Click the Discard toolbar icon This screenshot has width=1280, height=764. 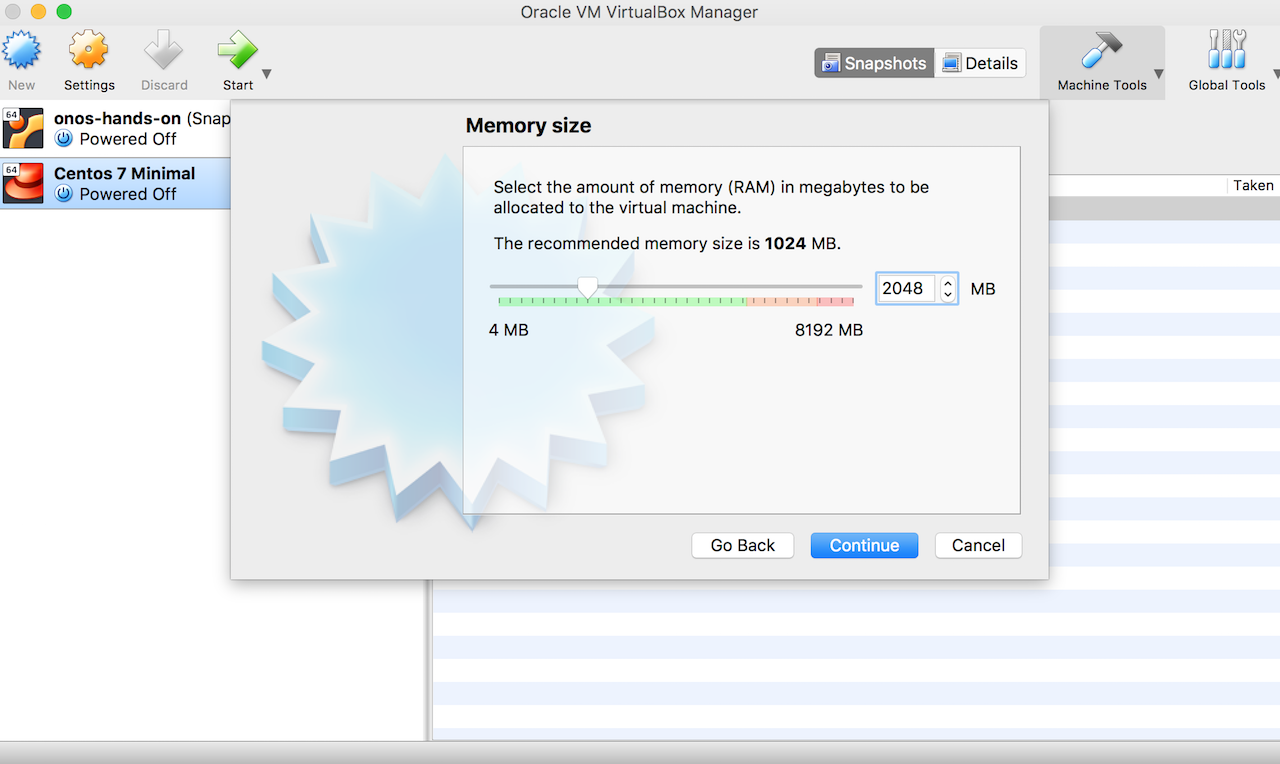click(x=164, y=50)
